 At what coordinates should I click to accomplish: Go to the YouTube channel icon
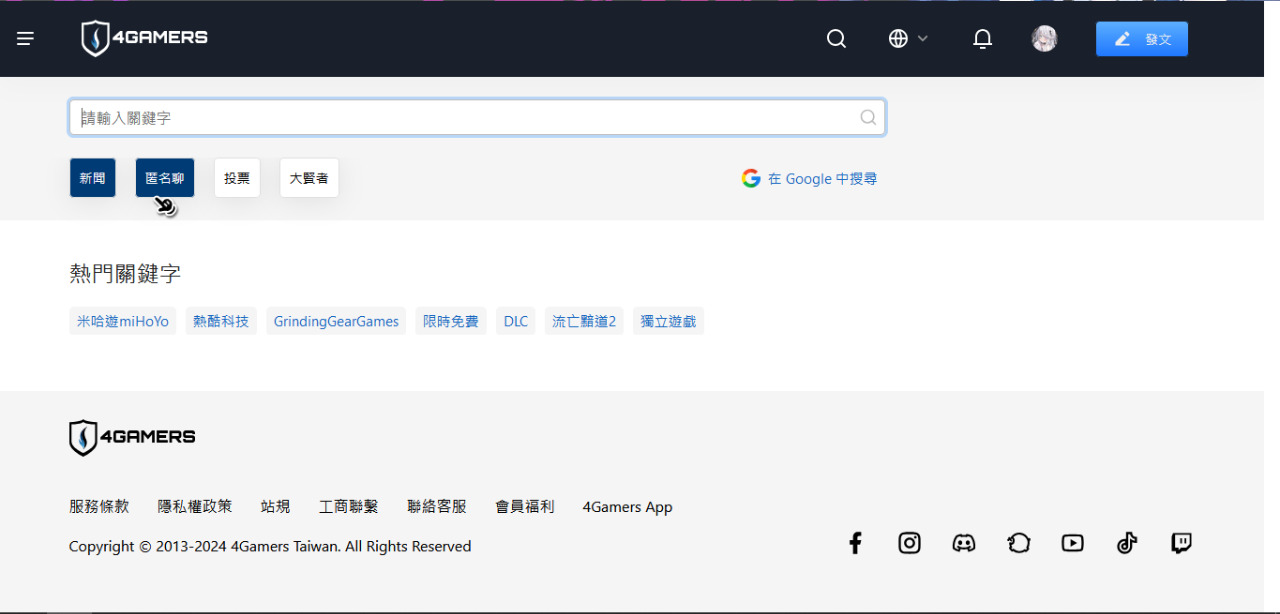tap(1073, 543)
